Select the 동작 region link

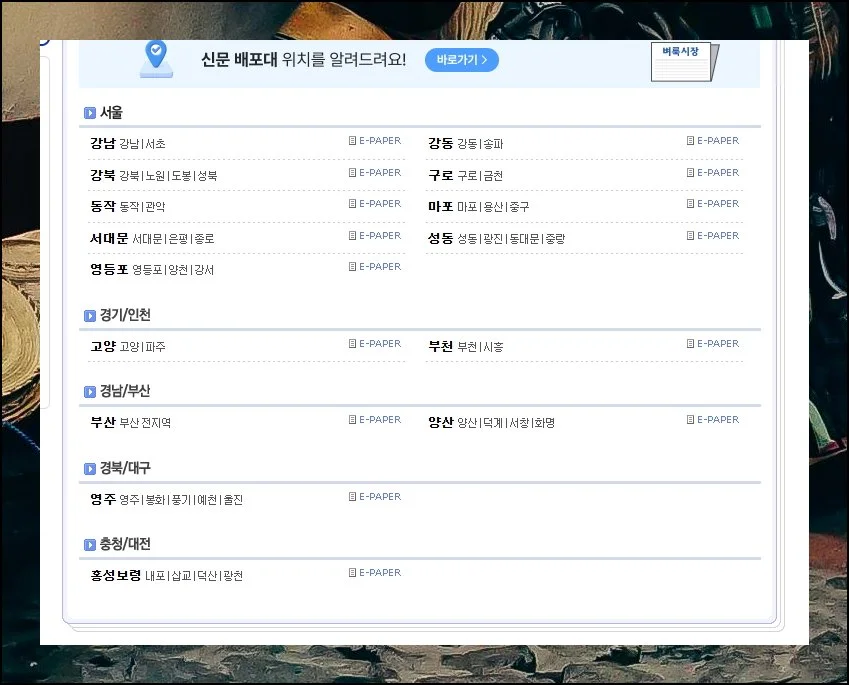click(x=103, y=206)
